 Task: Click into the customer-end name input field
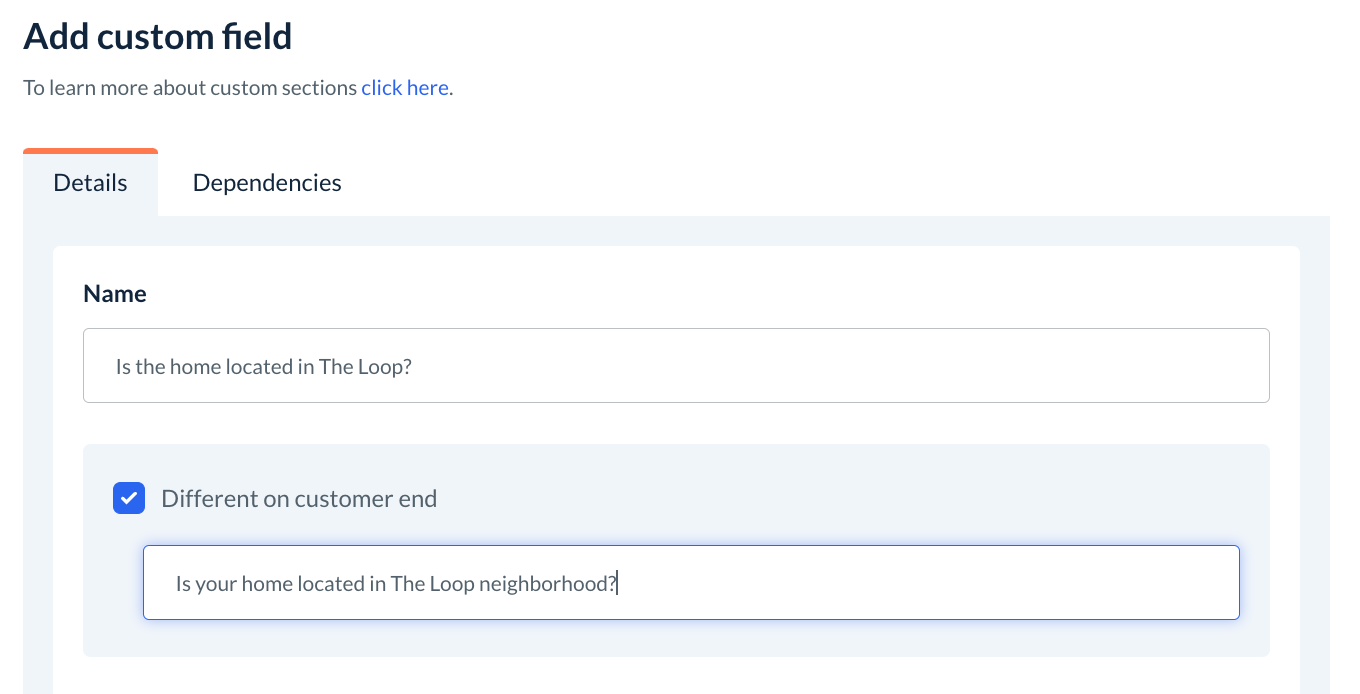coord(690,583)
